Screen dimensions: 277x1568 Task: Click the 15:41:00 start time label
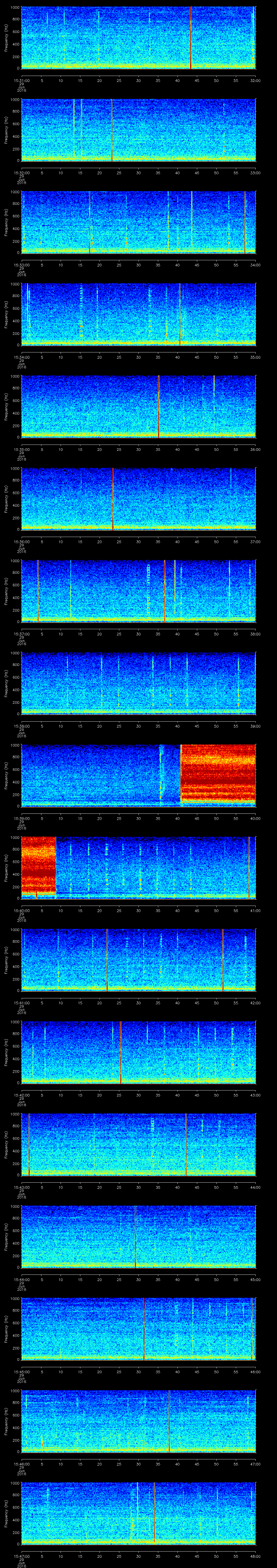pyautogui.click(x=21, y=1003)
